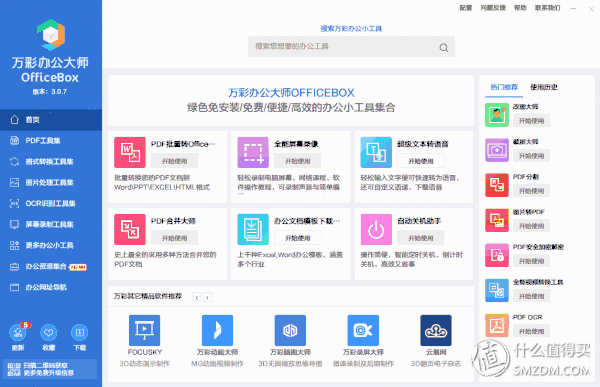Click 开始使用 next to 图片转PDF
This screenshot has width=600, height=387.
tap(531, 226)
